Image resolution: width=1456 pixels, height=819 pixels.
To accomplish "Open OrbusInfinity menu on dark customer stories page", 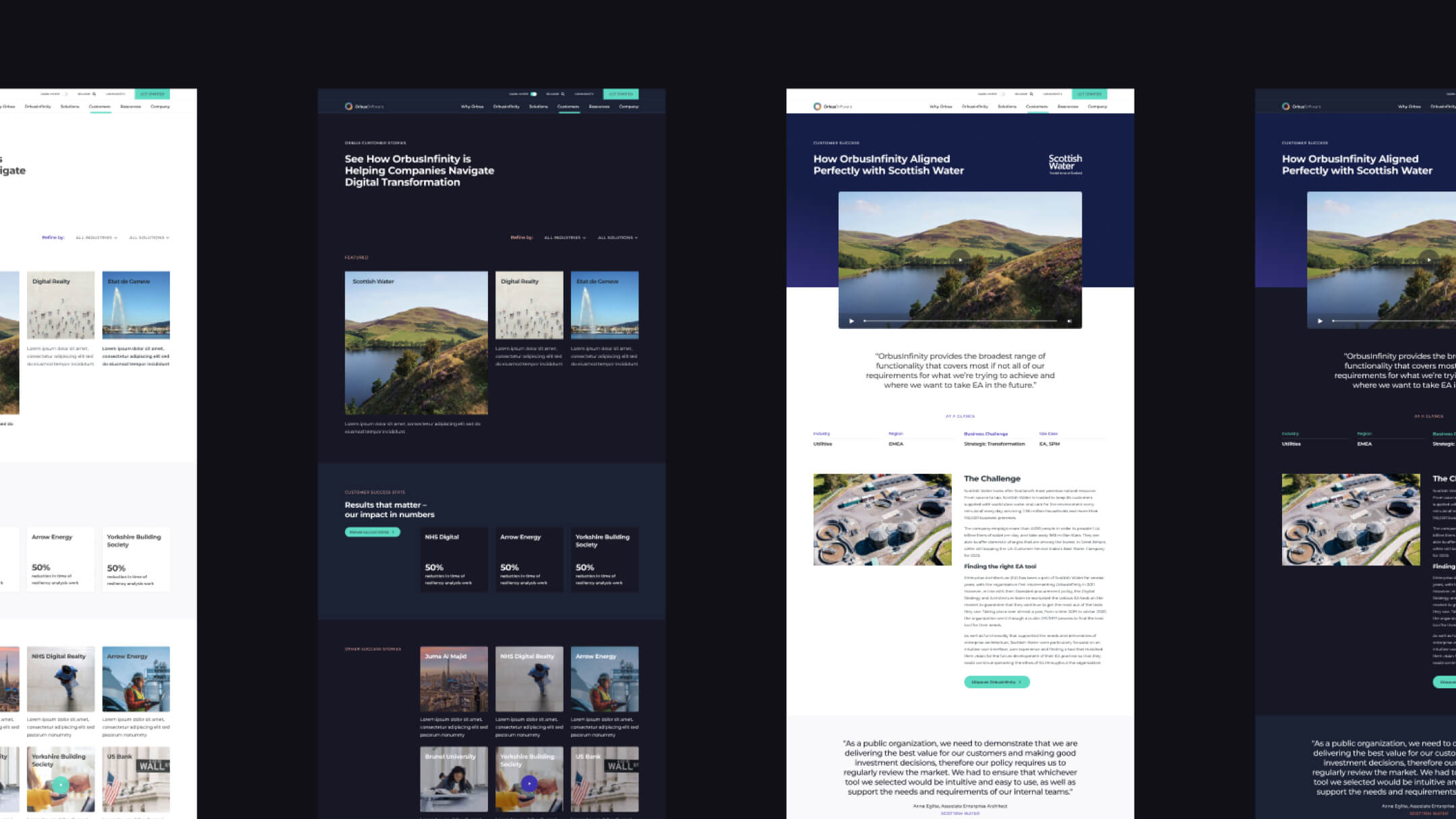I will [506, 107].
